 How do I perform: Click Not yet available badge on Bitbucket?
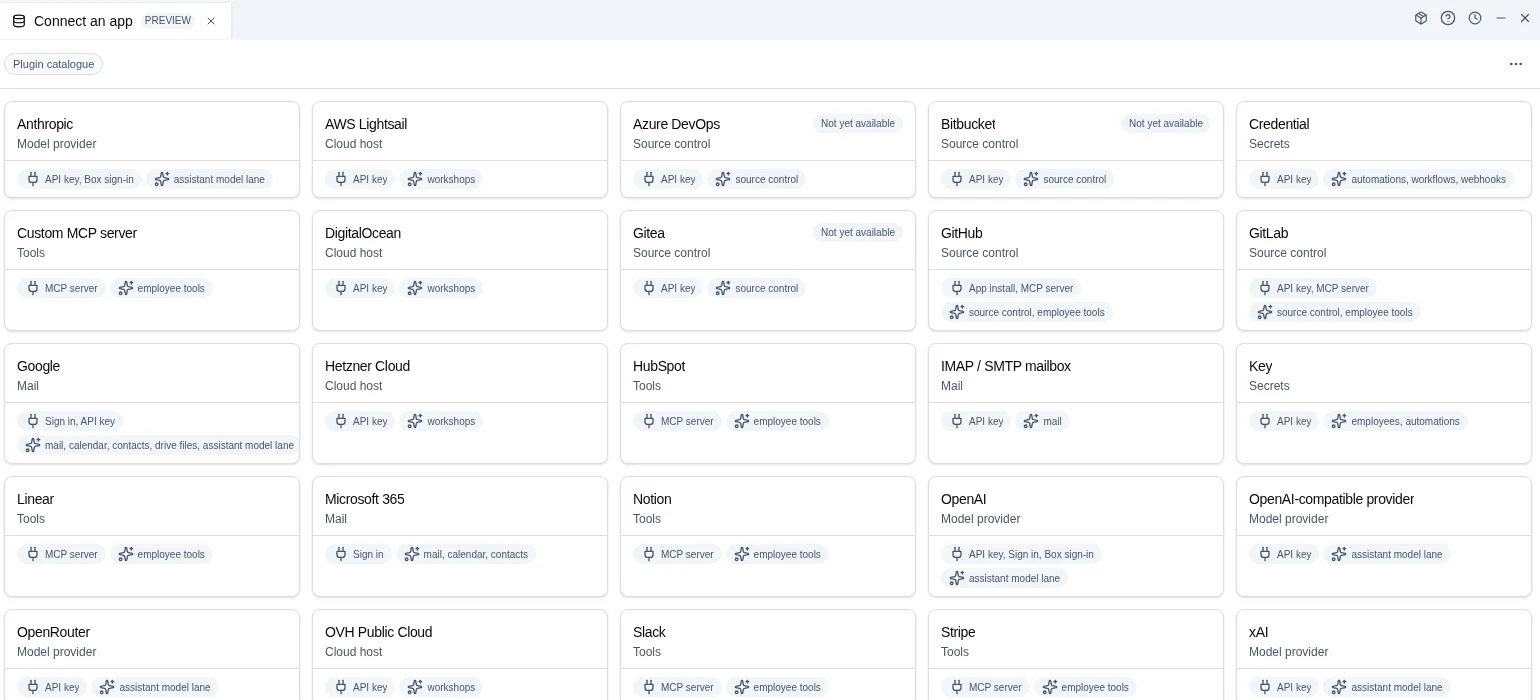pyautogui.click(x=1166, y=123)
